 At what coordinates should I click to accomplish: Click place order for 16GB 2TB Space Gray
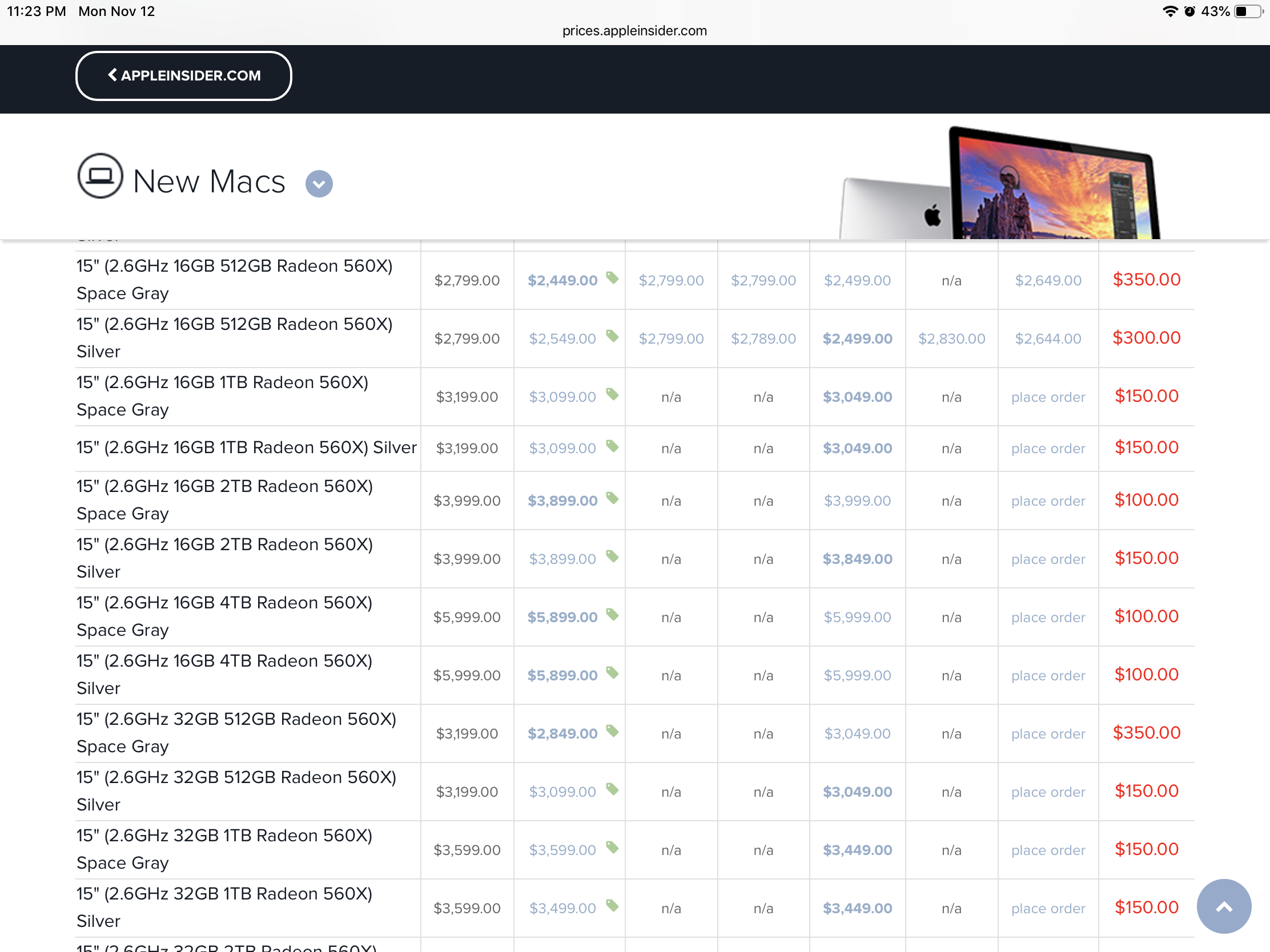click(1048, 501)
